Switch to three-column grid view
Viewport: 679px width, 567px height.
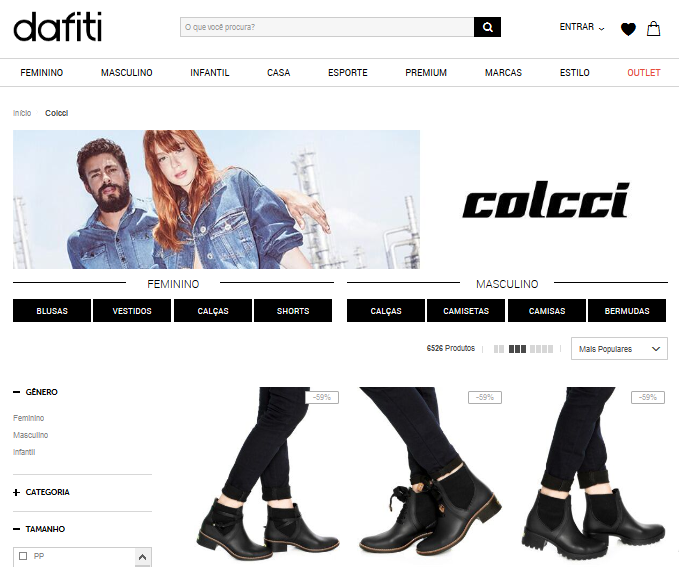coord(517,349)
